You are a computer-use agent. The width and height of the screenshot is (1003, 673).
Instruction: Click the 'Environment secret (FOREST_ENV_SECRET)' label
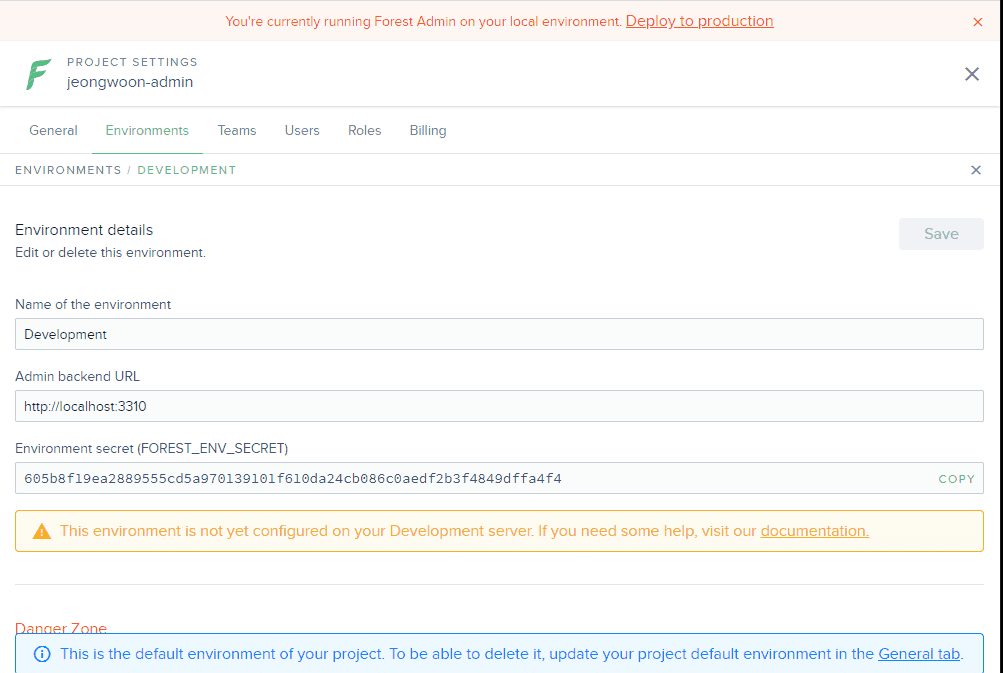click(x=152, y=448)
